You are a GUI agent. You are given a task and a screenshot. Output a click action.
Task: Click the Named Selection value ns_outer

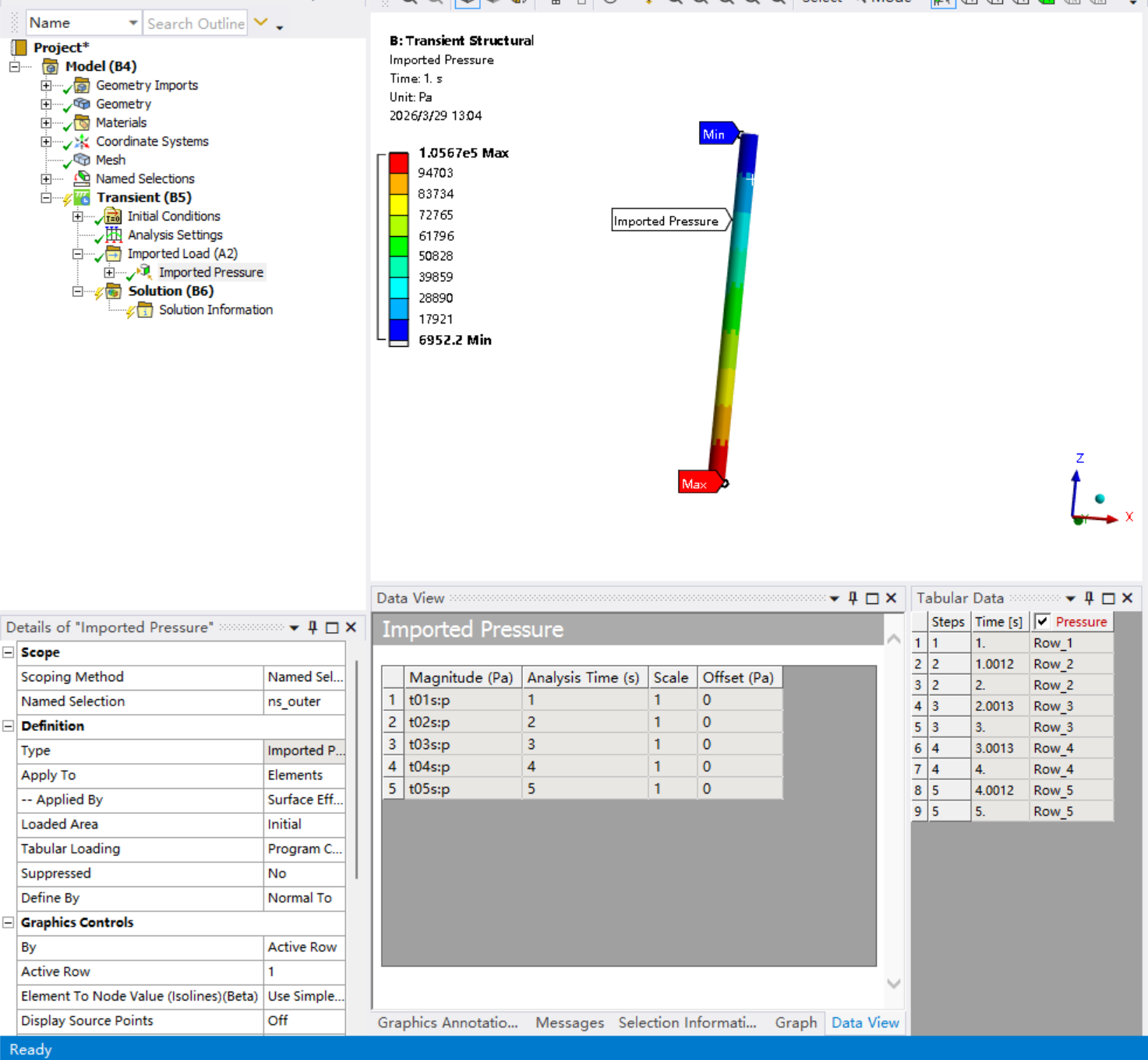tap(305, 701)
